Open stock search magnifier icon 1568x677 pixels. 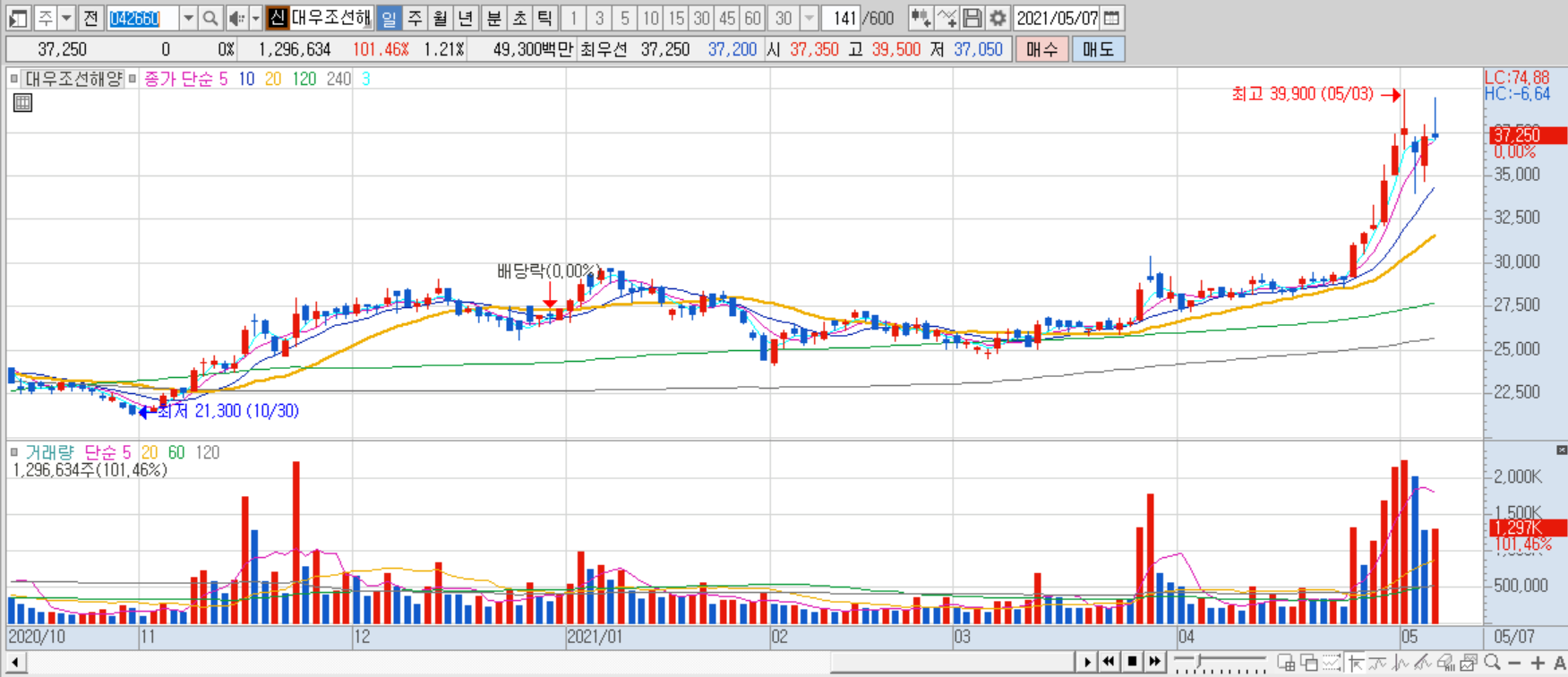click(x=210, y=18)
